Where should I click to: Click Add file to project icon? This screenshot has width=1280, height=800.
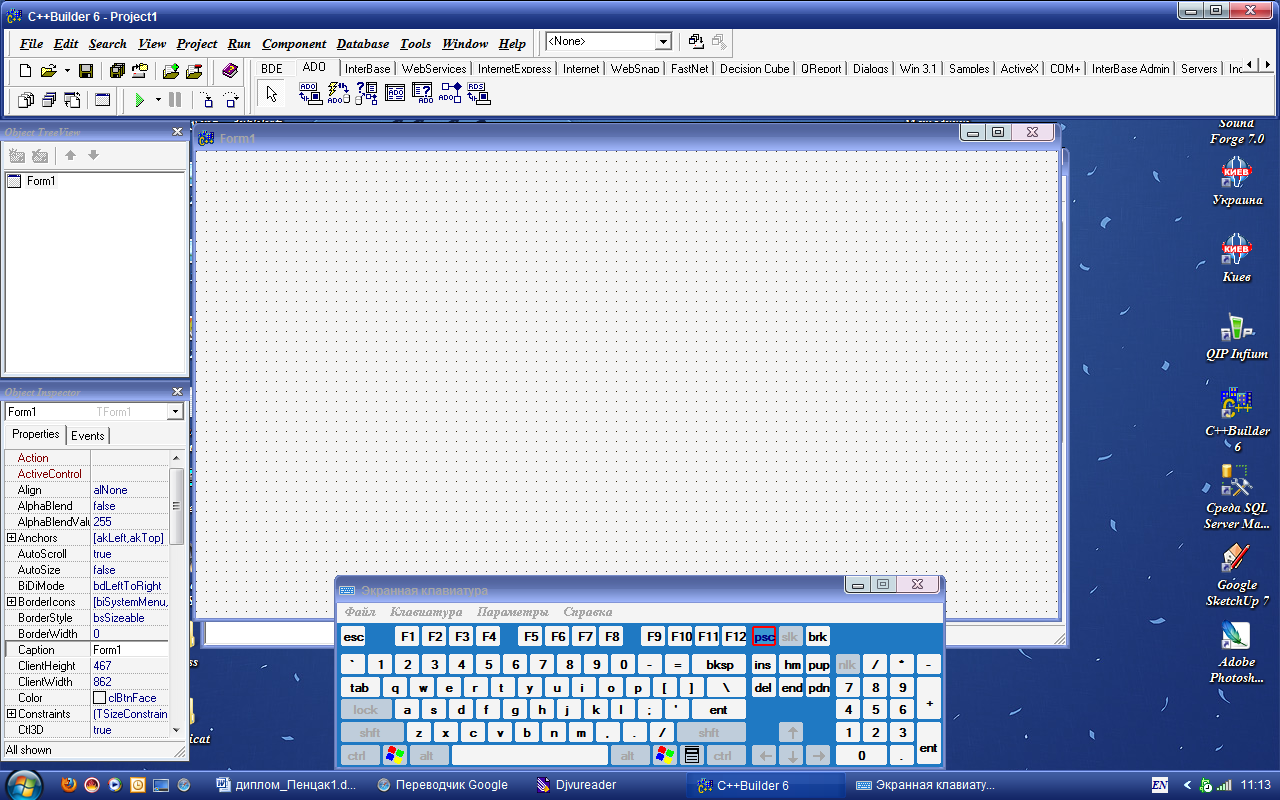[x=171, y=71]
